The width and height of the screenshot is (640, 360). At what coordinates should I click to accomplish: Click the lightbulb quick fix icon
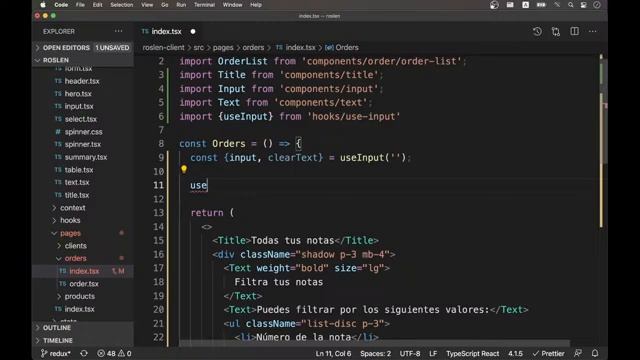[184, 169]
